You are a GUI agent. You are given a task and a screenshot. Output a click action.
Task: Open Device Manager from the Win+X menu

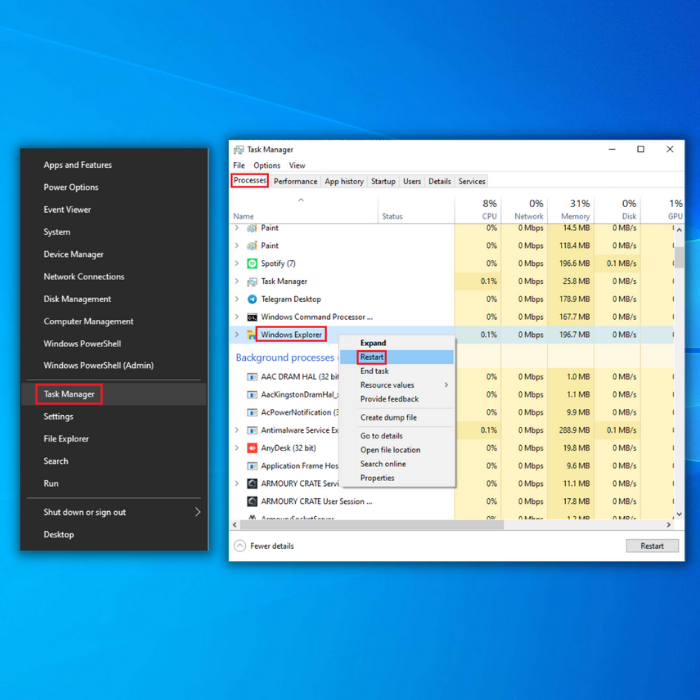pyautogui.click(x=114, y=254)
